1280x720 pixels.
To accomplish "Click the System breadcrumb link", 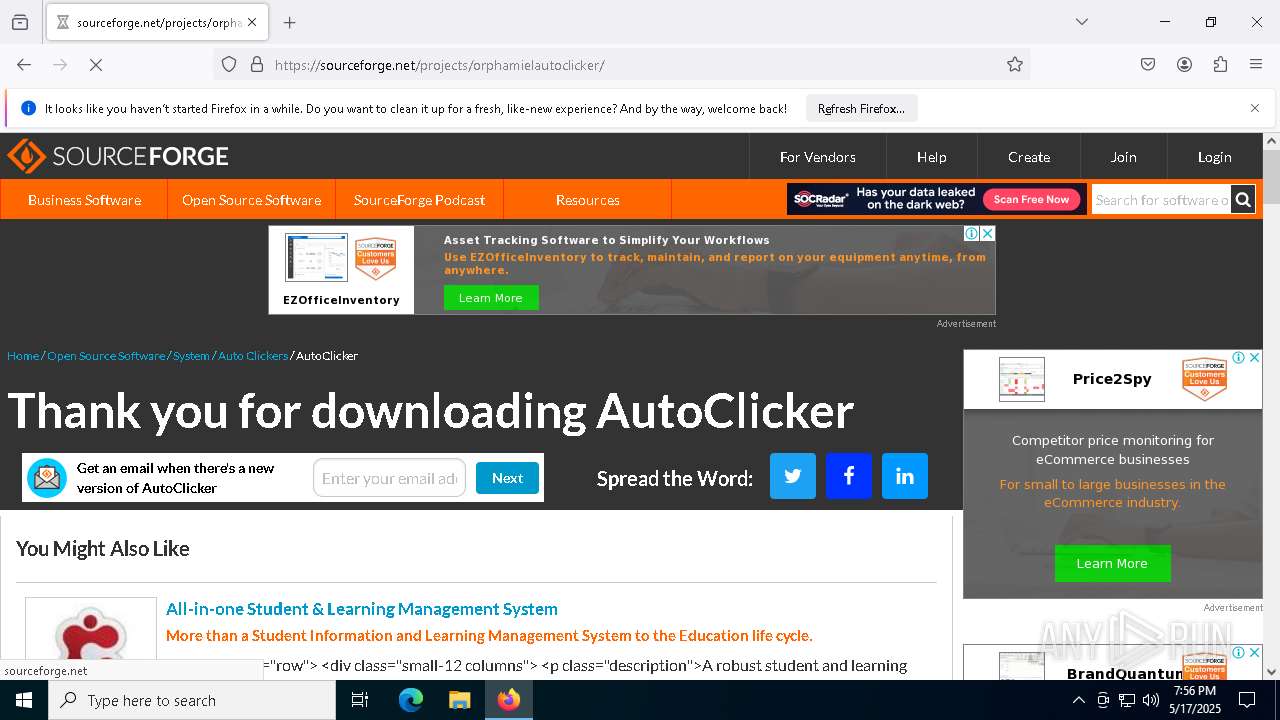I will point(191,356).
